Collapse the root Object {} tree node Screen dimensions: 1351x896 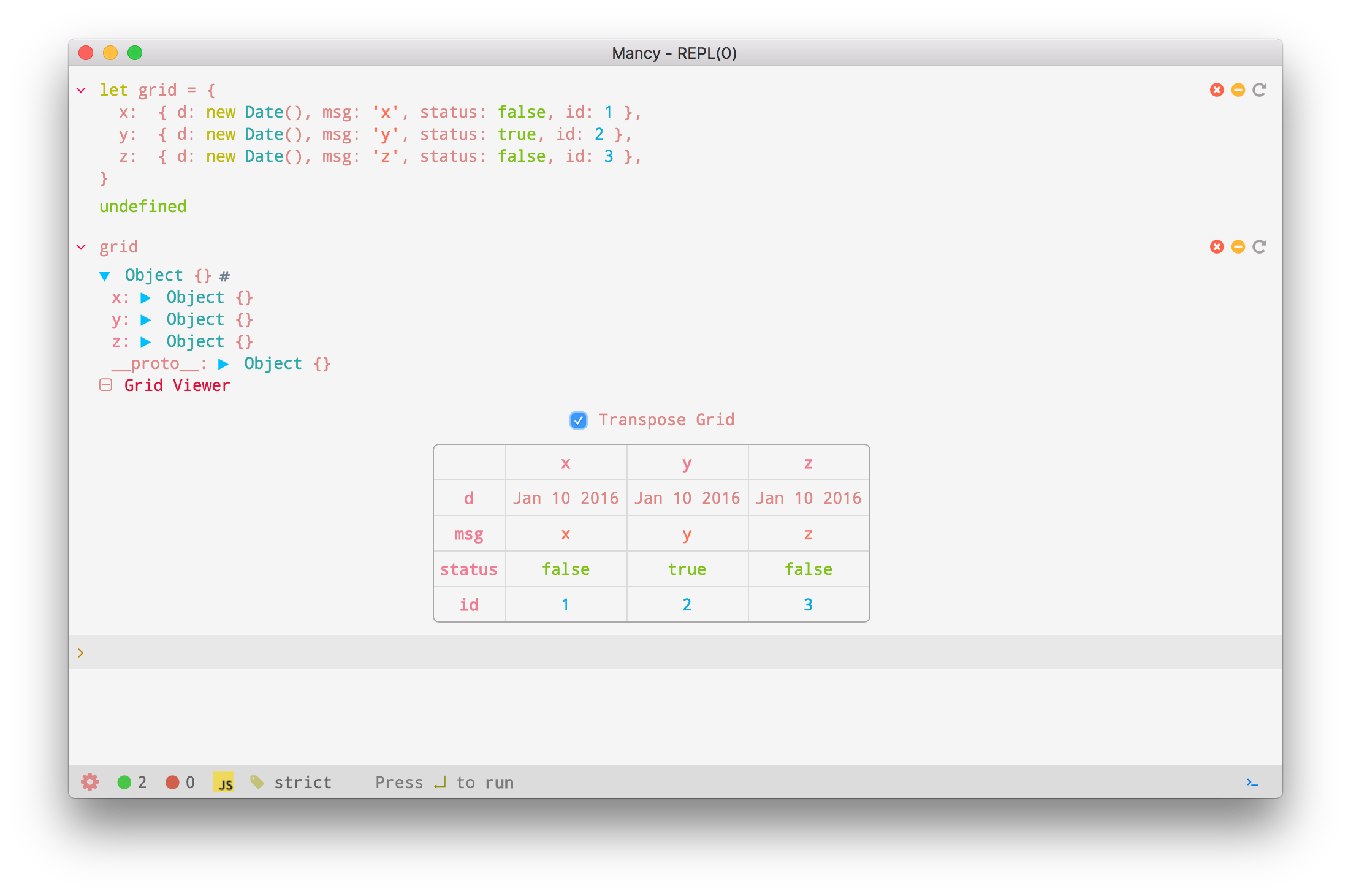point(105,276)
